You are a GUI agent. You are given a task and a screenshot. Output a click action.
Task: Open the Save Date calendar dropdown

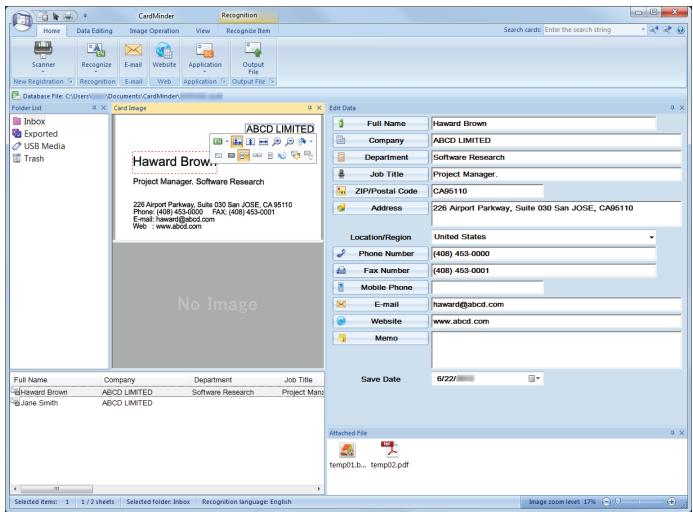534,378
